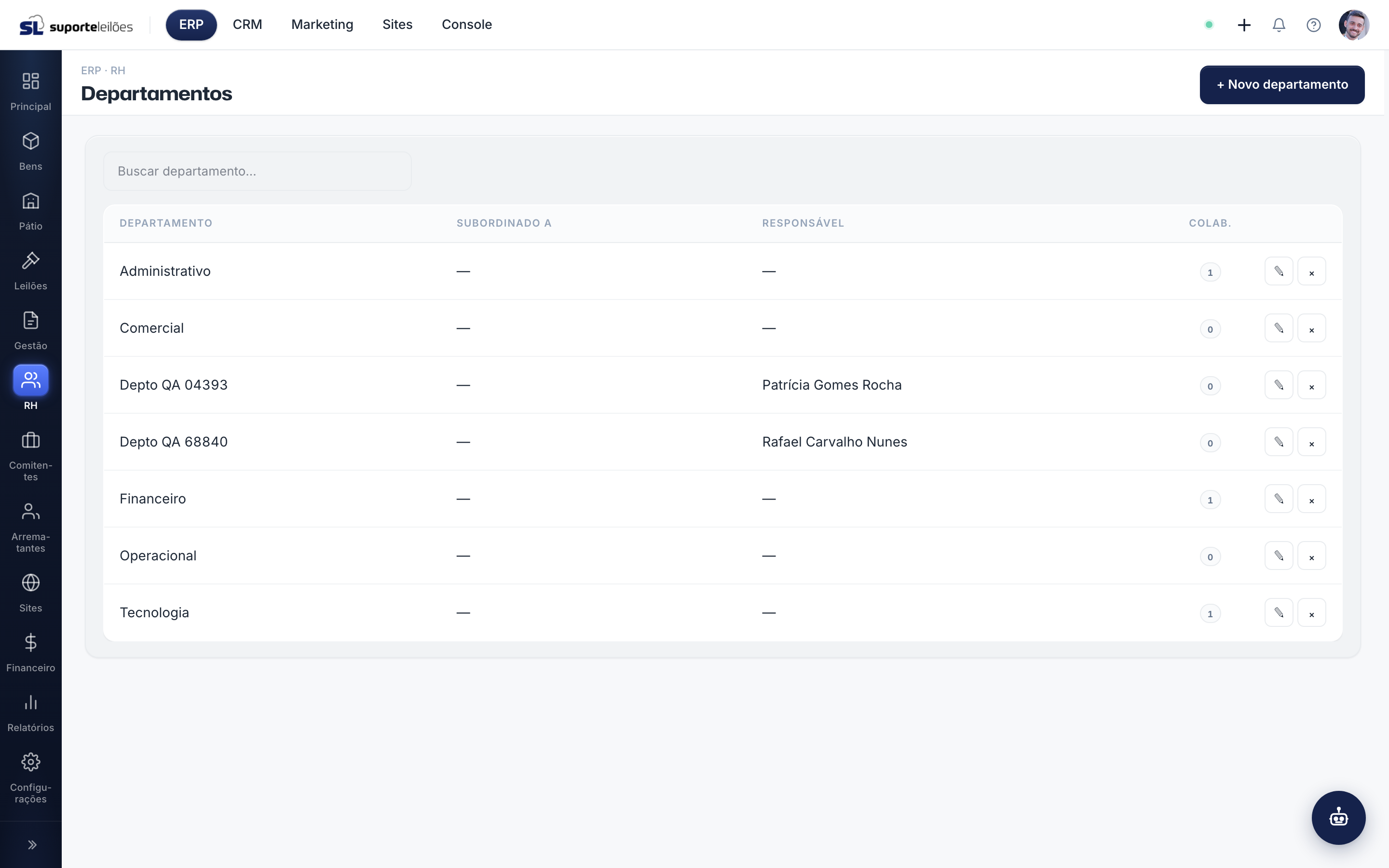Click the ERP breadcrumb link
This screenshot has width=1389, height=868.
91,70
